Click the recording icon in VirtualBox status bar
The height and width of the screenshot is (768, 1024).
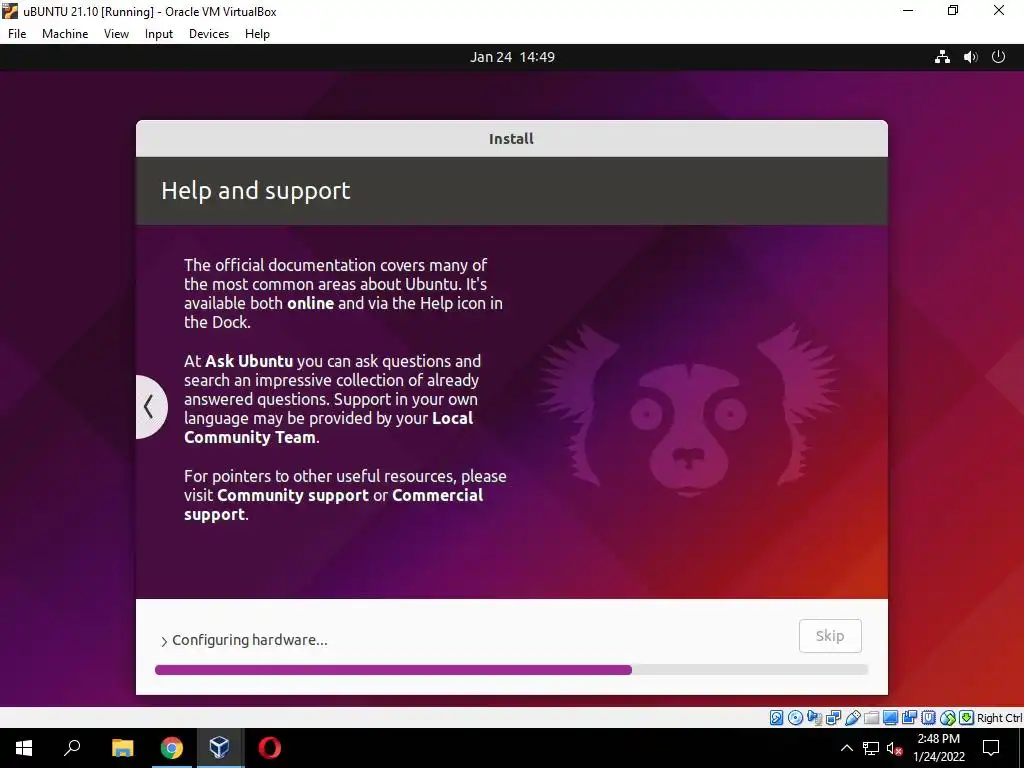(x=909, y=718)
